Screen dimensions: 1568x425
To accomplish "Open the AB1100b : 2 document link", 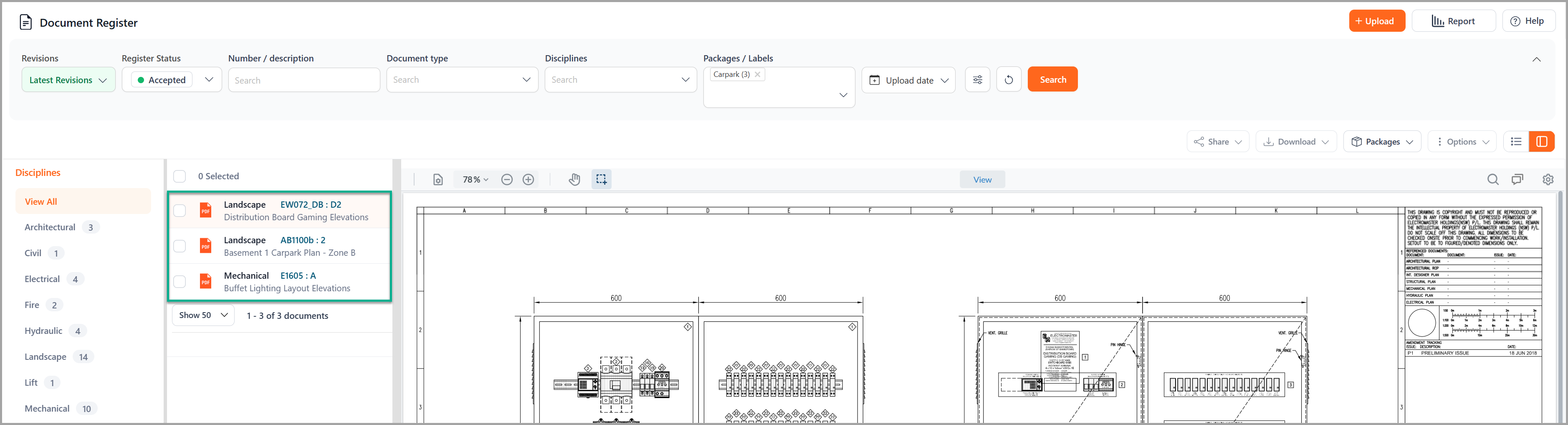I will coord(303,239).
